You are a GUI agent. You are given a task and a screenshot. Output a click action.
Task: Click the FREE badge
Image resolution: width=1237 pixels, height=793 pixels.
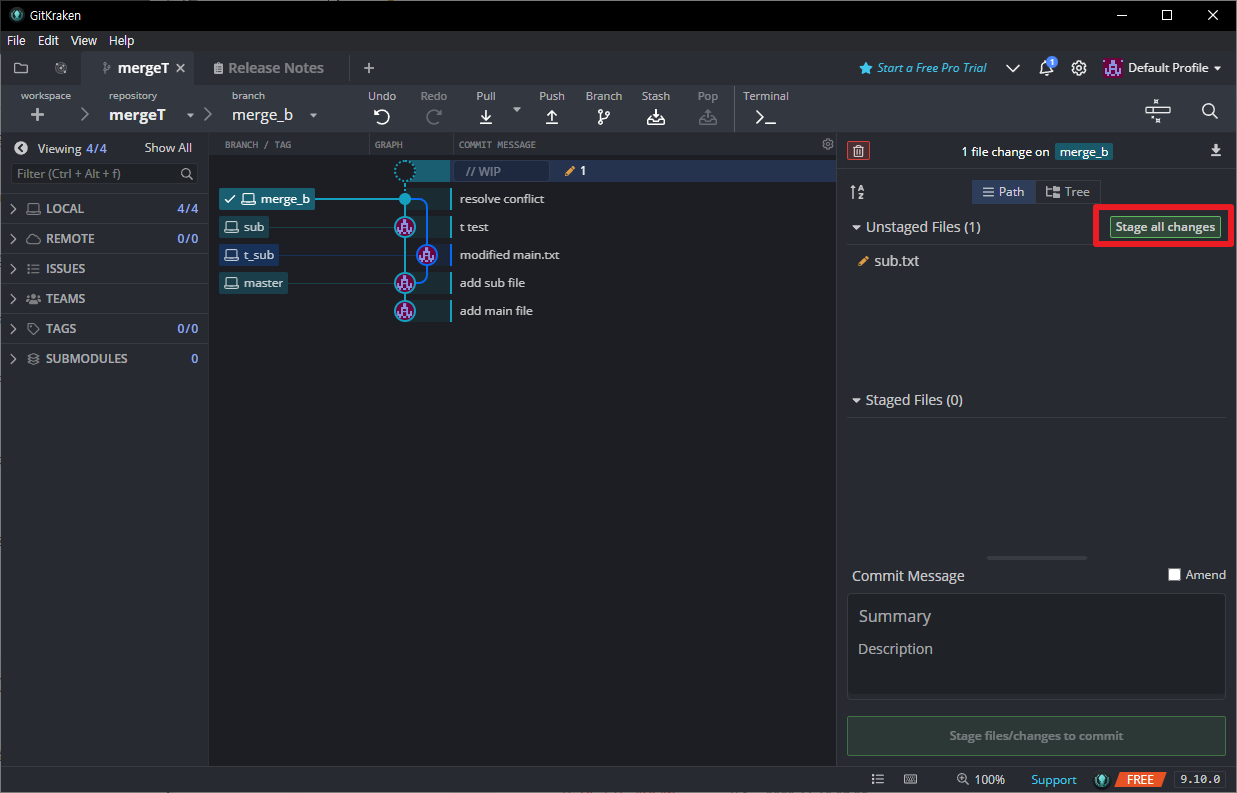point(1140,779)
